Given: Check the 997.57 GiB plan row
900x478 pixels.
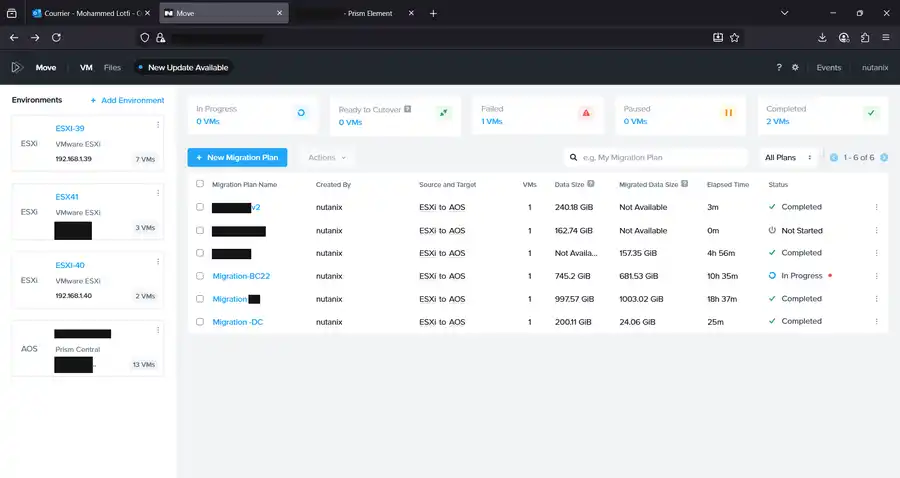Looking at the screenshot, I should point(200,298).
